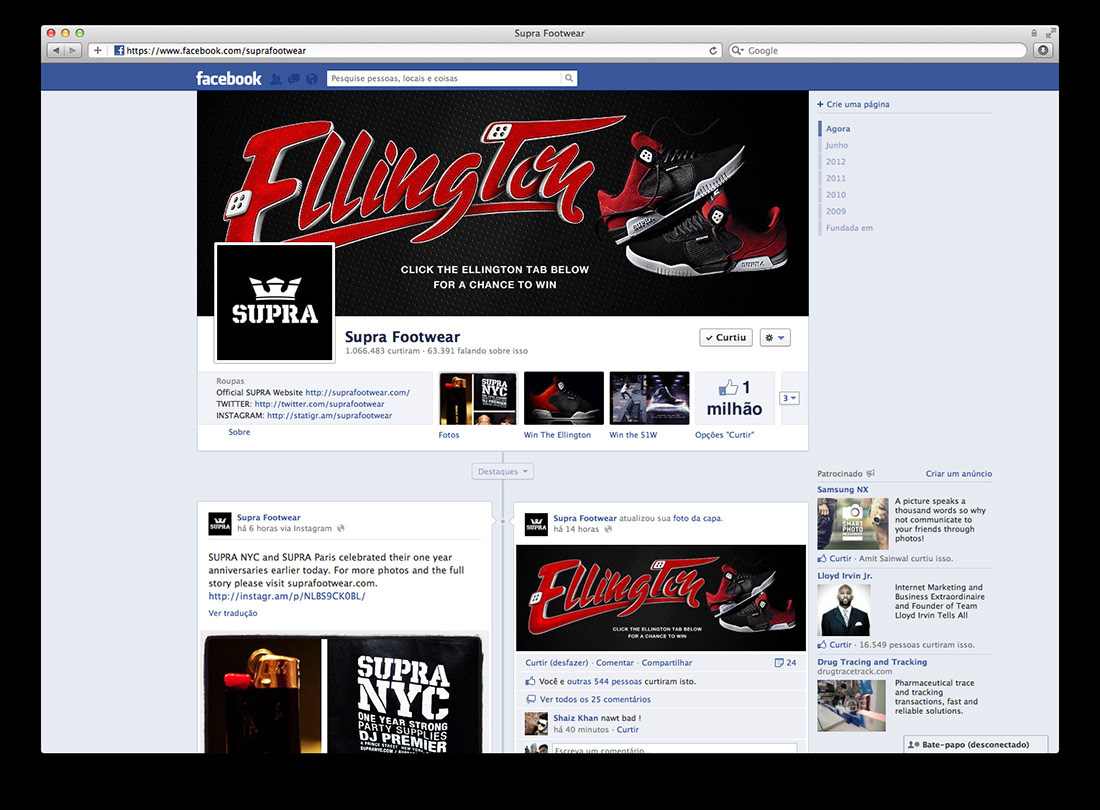Open the Destaques filter dropdown
Viewport: 1100px width, 810px height.
pos(503,471)
